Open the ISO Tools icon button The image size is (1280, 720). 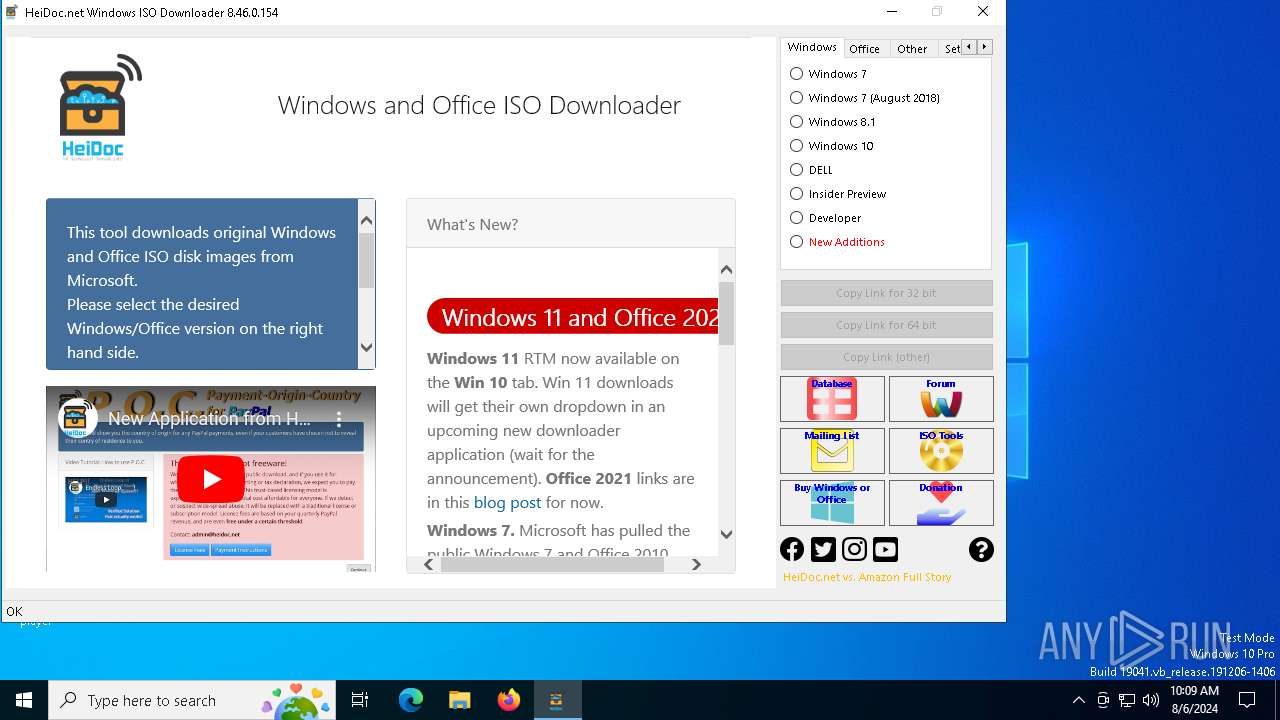[x=941, y=451]
